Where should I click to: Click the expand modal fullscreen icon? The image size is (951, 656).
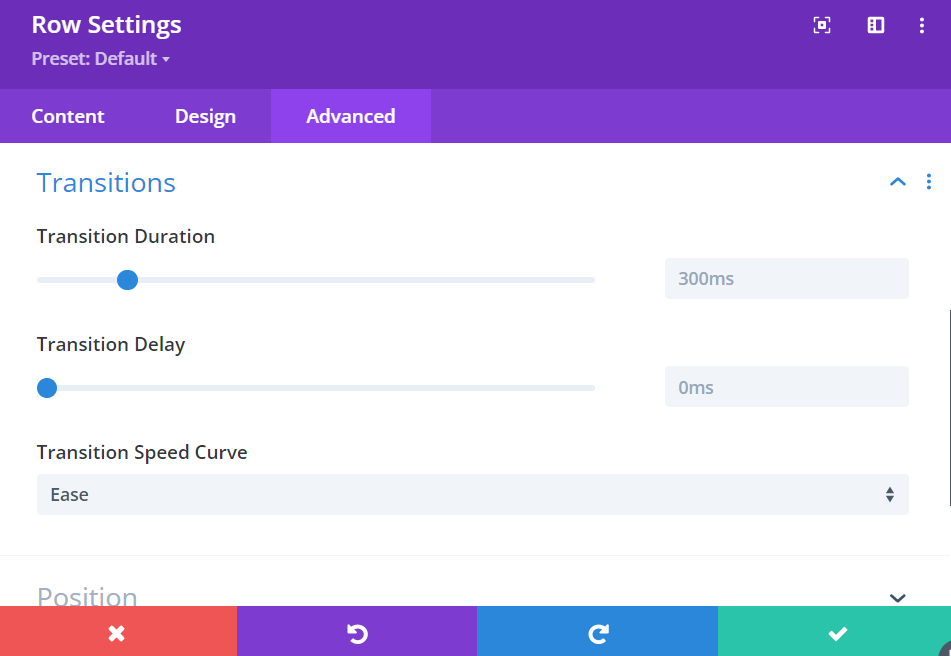coord(822,25)
